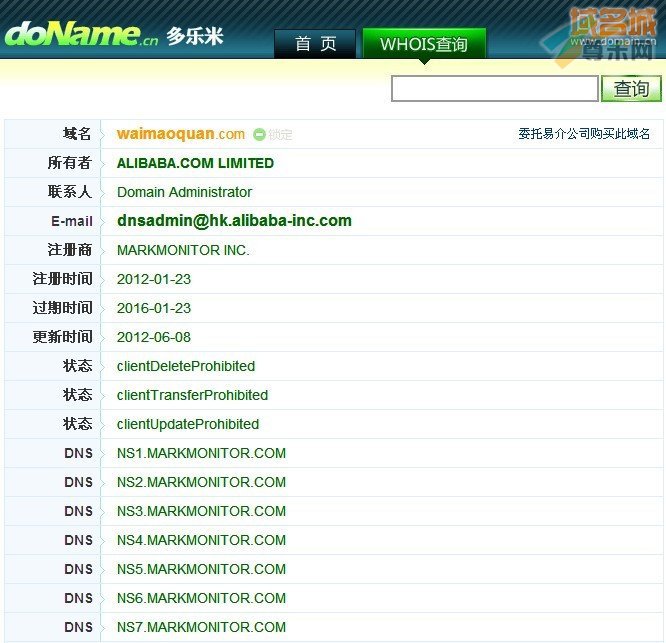Focus the WHOIS search input field
Image resolution: width=666 pixels, height=643 pixels.
[x=495, y=89]
